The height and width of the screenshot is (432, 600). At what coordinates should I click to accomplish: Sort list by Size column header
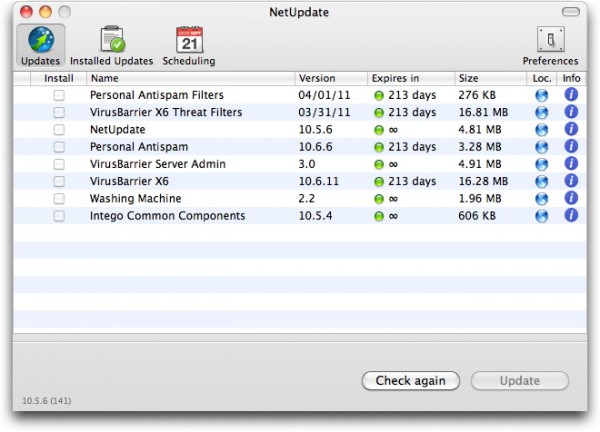coord(491,78)
